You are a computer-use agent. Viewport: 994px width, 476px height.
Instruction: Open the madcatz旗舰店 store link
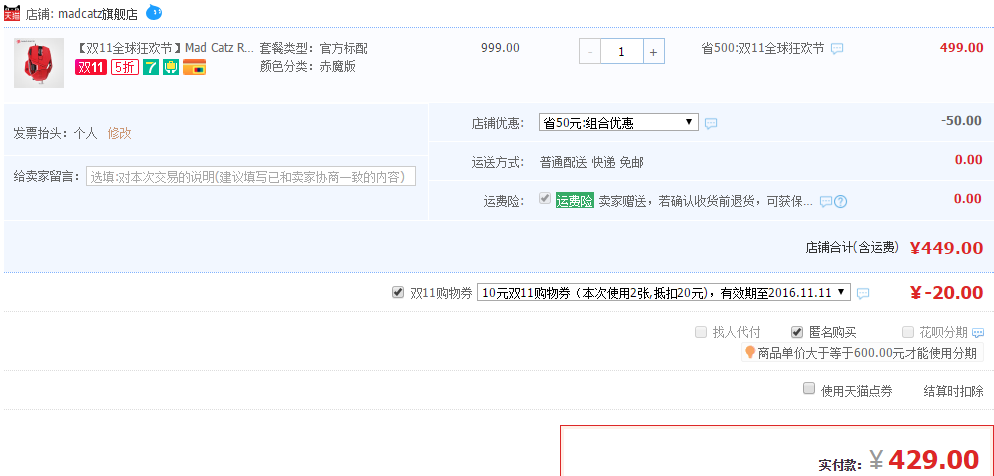[x=98, y=14]
